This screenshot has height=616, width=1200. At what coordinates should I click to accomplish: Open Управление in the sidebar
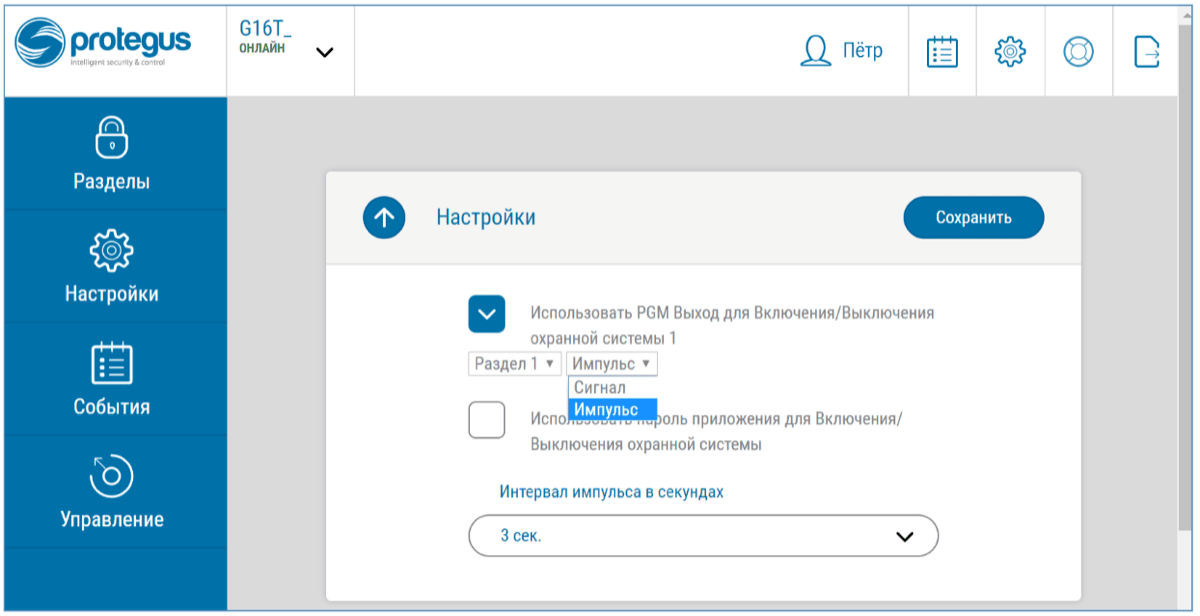point(112,491)
